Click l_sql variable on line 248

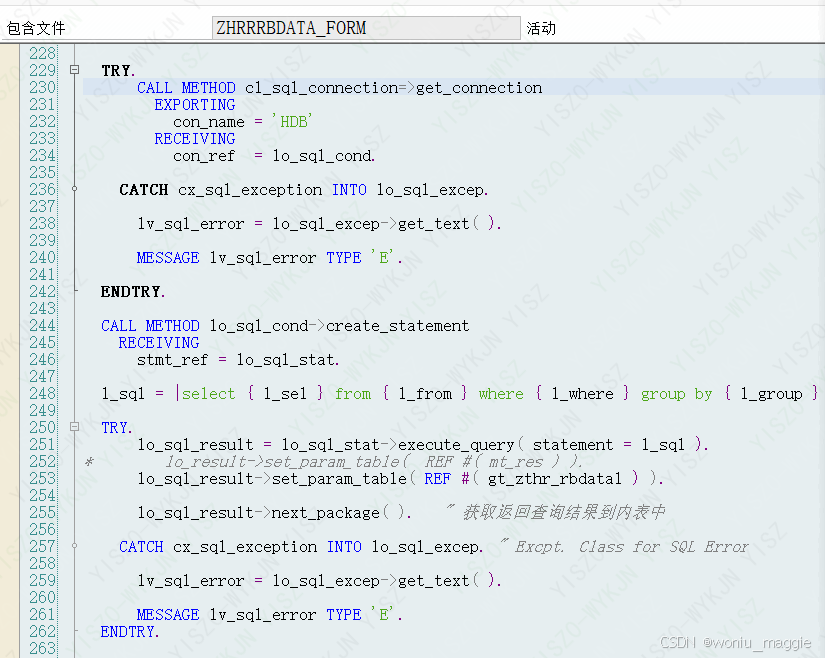pyautogui.click(x=123, y=394)
